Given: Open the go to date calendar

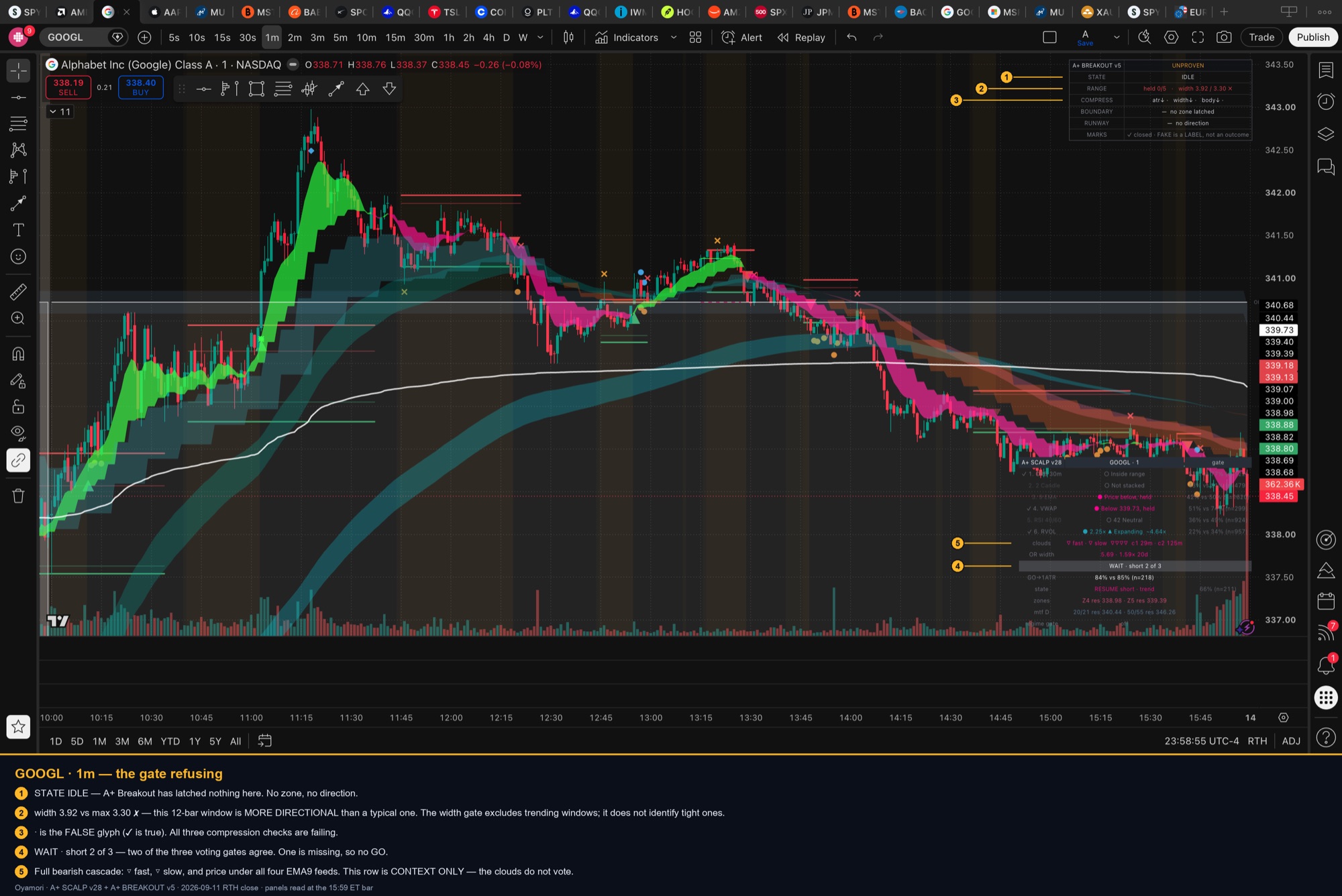Looking at the screenshot, I should coord(265,741).
